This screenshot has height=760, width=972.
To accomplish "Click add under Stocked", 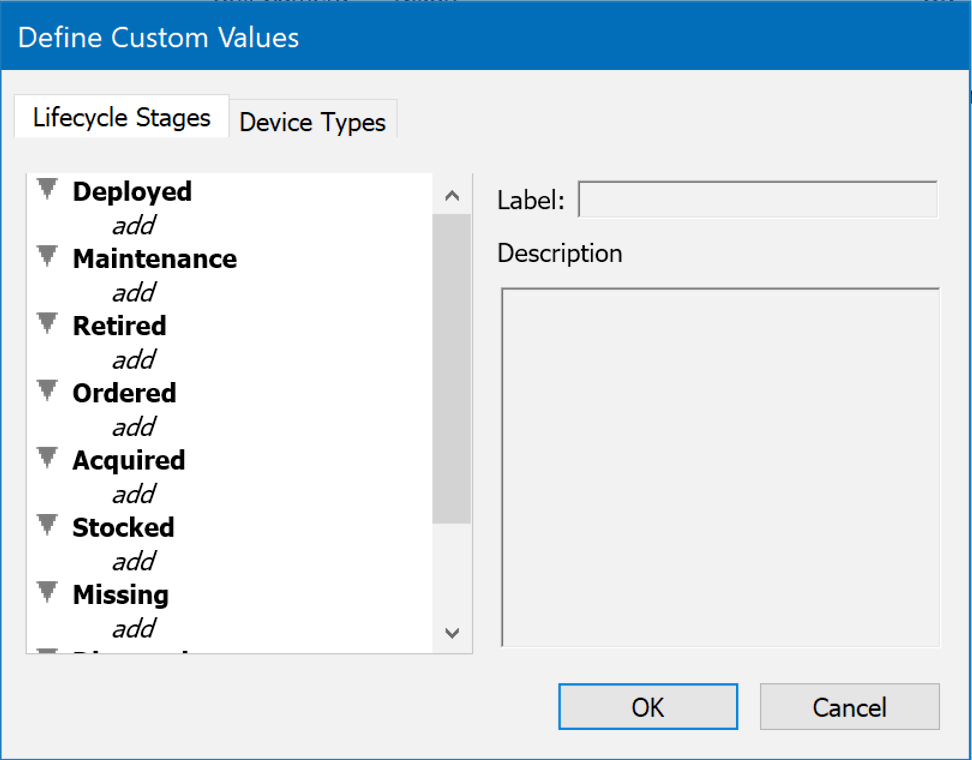I will pyautogui.click(x=133, y=560).
